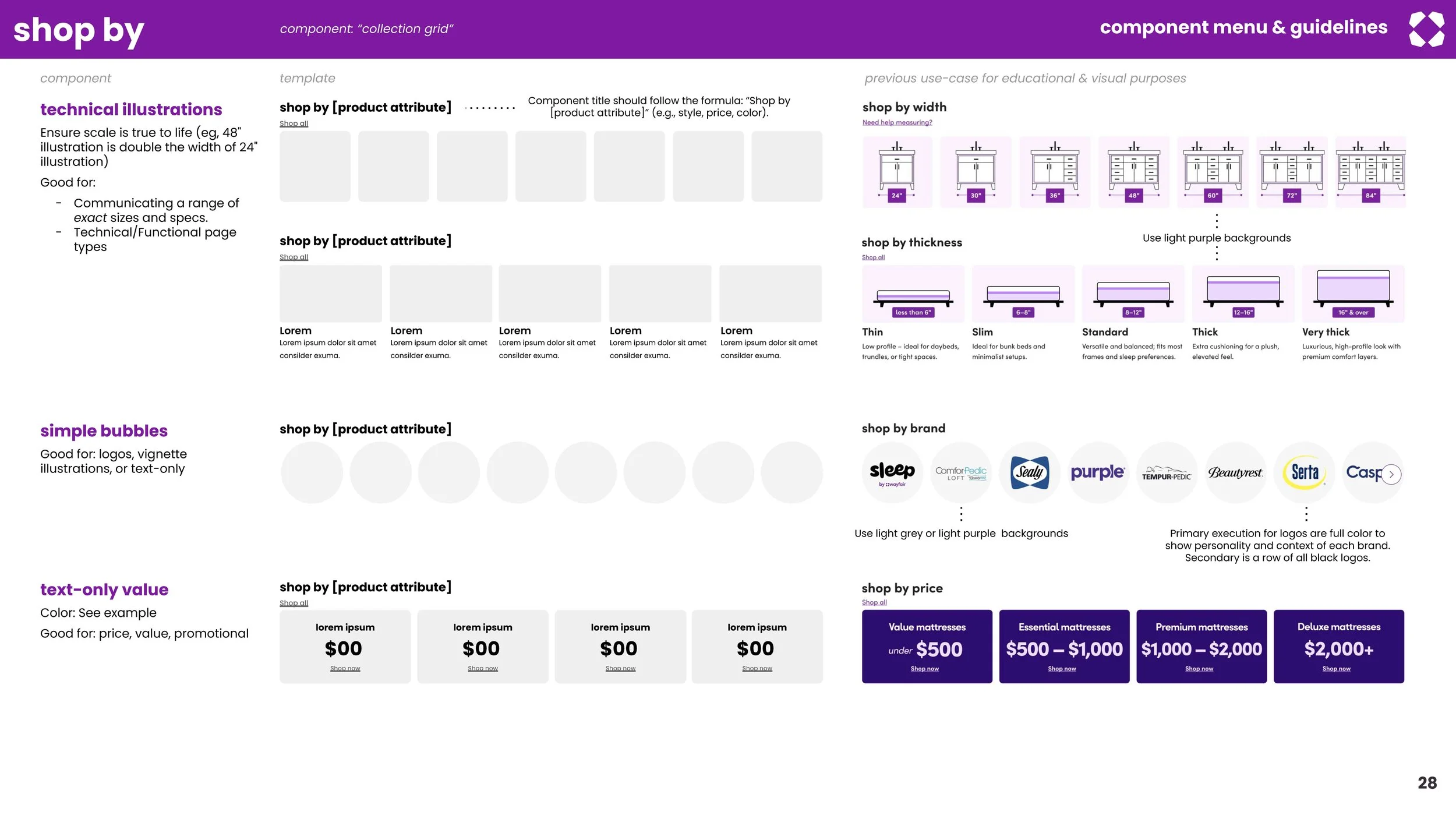The width and height of the screenshot is (1456, 819).
Task: Select the 'Very thick' mattress illustration
Action: pyautogui.click(x=1353, y=294)
